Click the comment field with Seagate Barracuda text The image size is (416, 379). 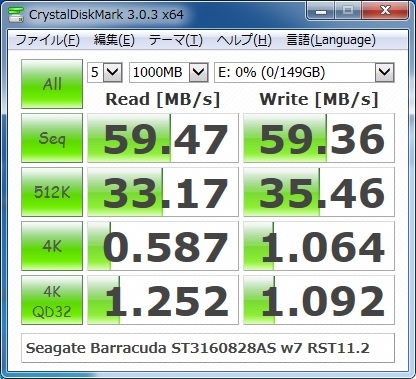point(208,348)
